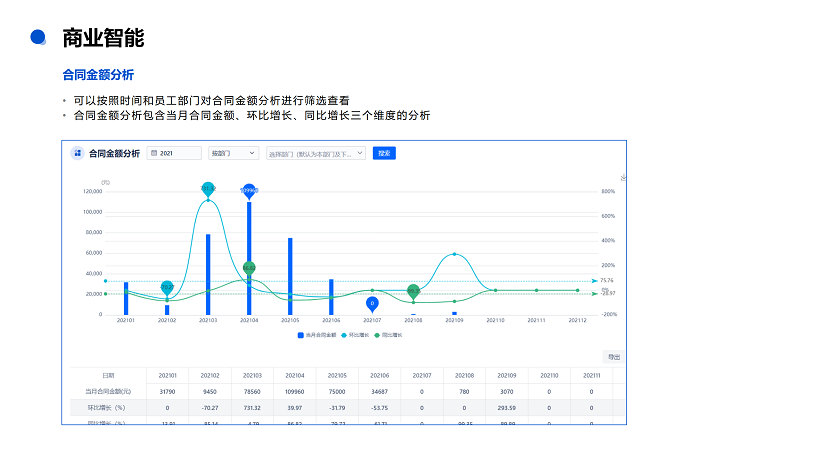820x461 pixels.
Task: Click the blue 0 minimum pin at 202107
Action: point(372,303)
